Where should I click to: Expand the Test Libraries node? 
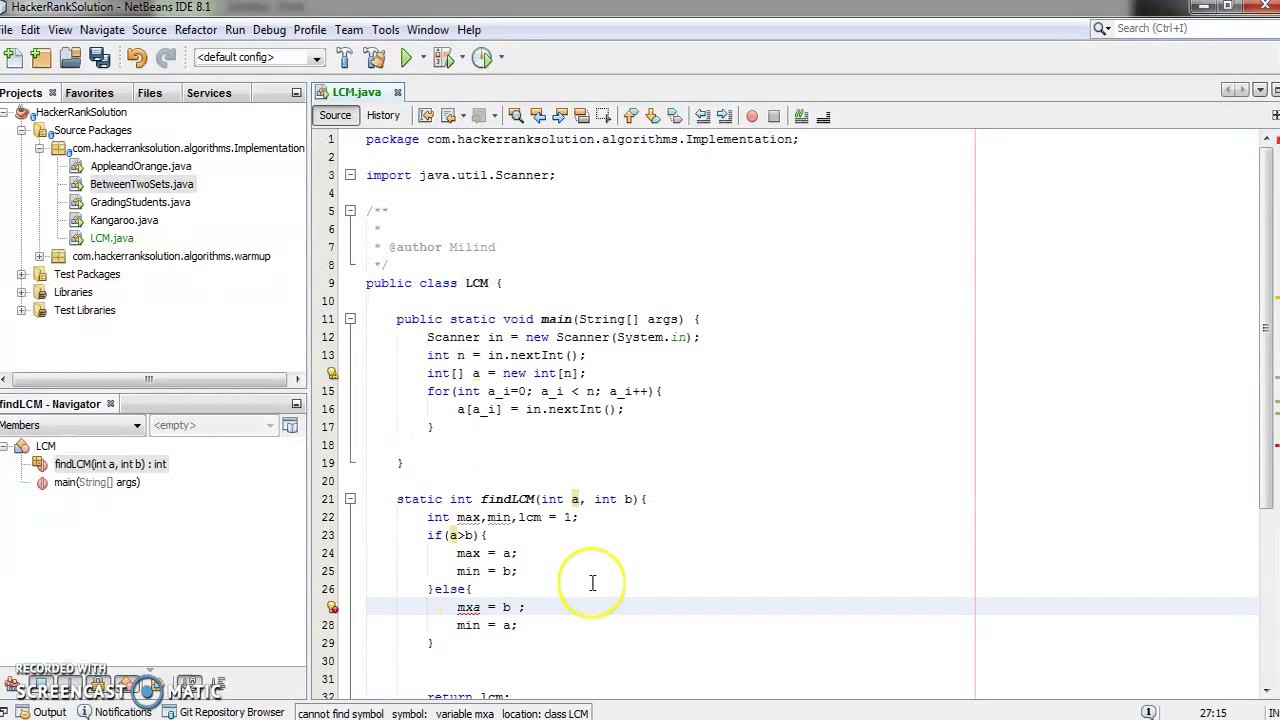[x=21, y=310]
